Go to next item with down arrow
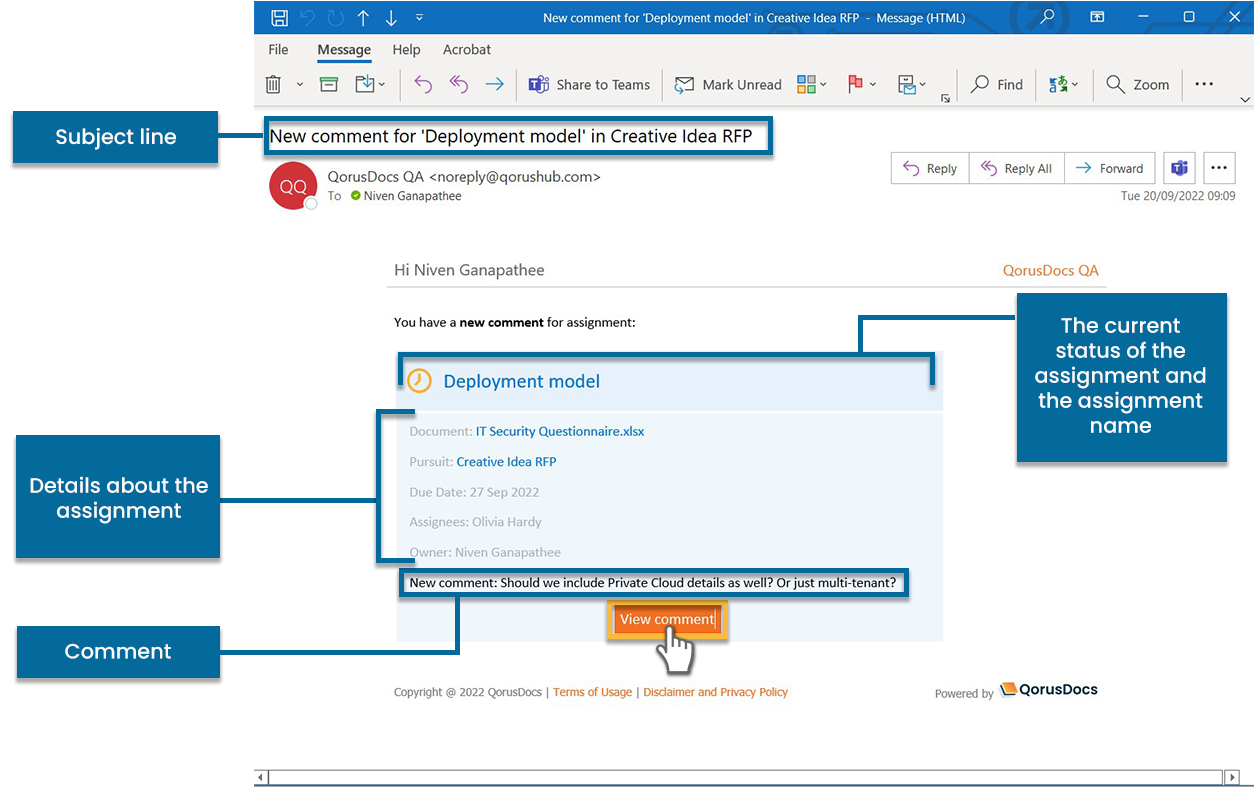This screenshot has height=788, width=1254. [x=391, y=17]
